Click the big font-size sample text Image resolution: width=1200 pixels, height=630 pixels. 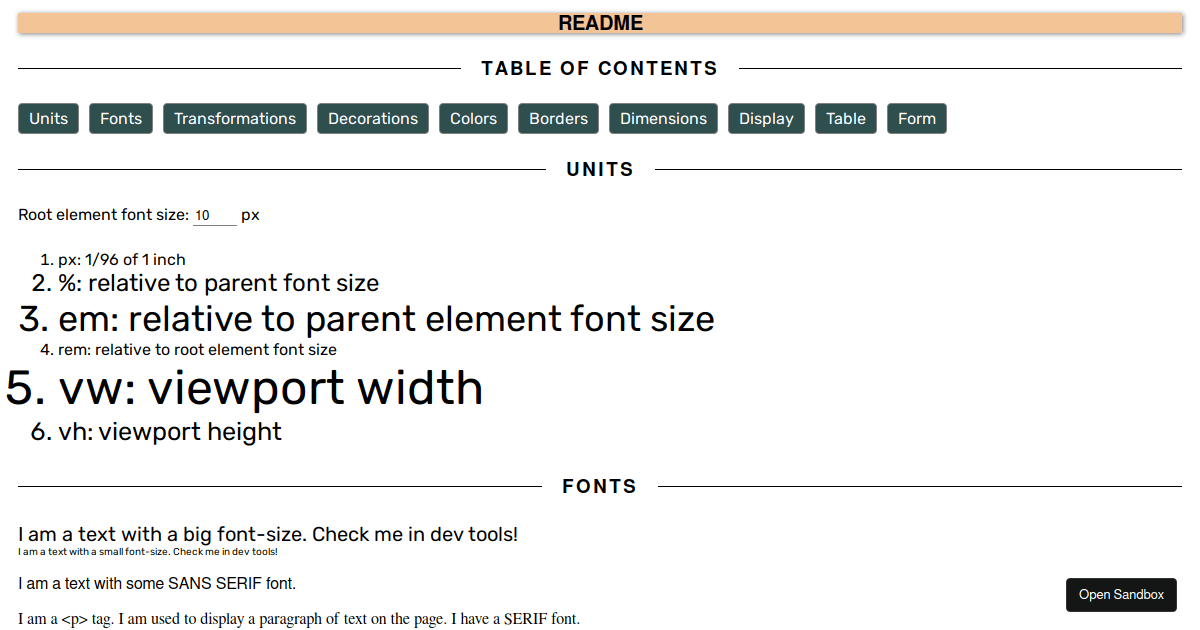point(268,534)
